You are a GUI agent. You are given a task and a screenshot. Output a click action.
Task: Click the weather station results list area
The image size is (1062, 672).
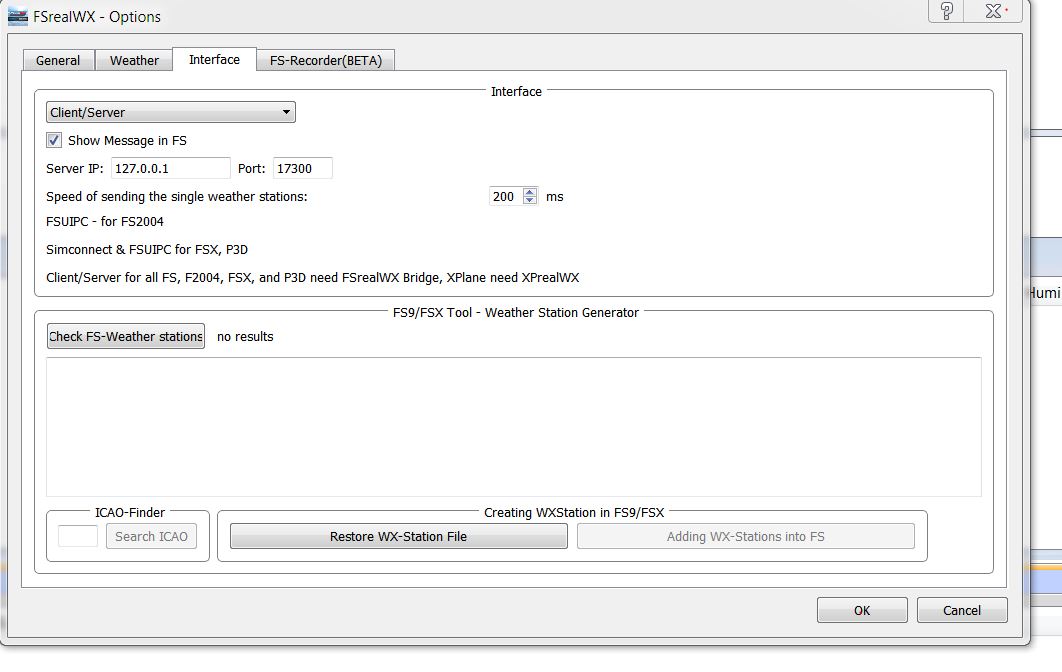513,427
